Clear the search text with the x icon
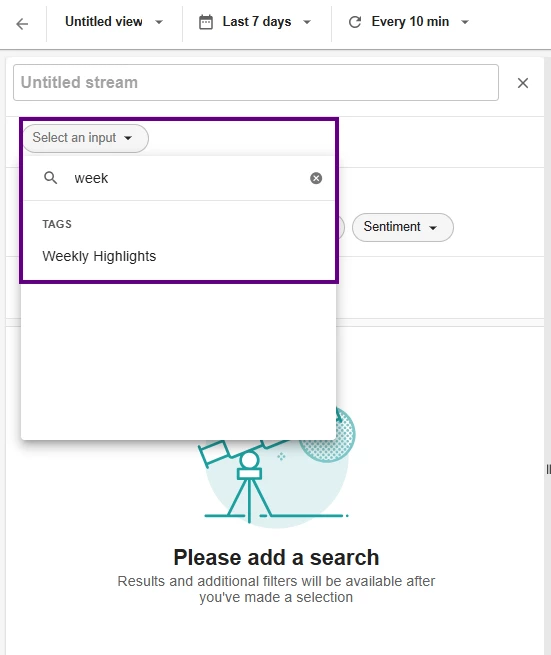 point(316,178)
